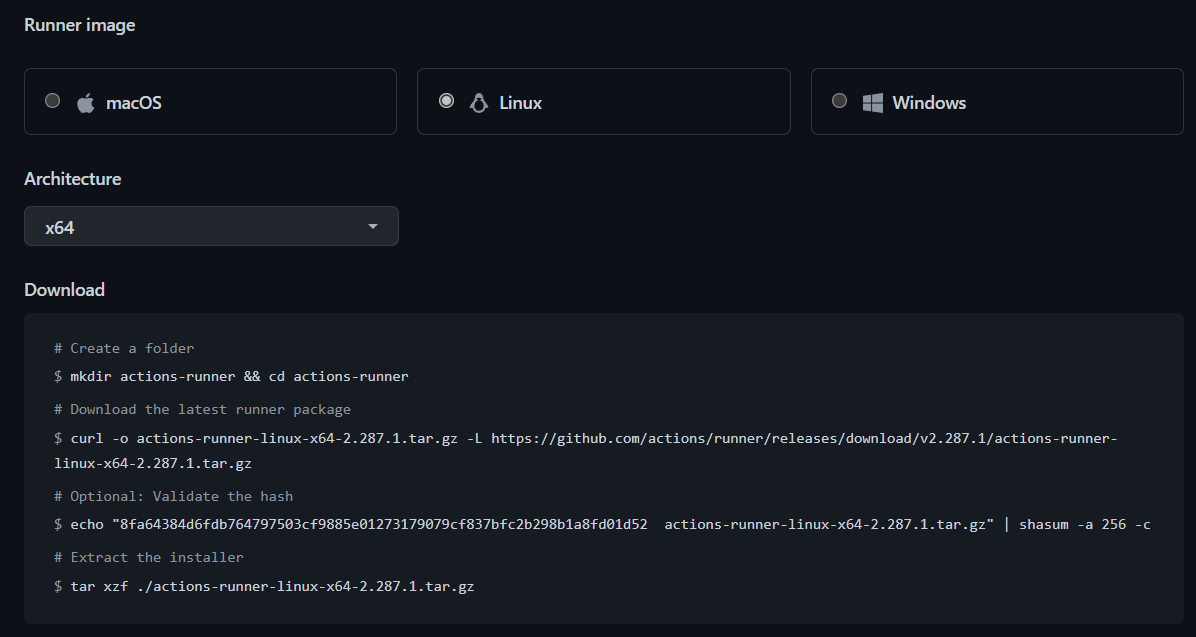The width and height of the screenshot is (1196, 637).
Task: Click the Linux penguin icon
Action: click(478, 101)
